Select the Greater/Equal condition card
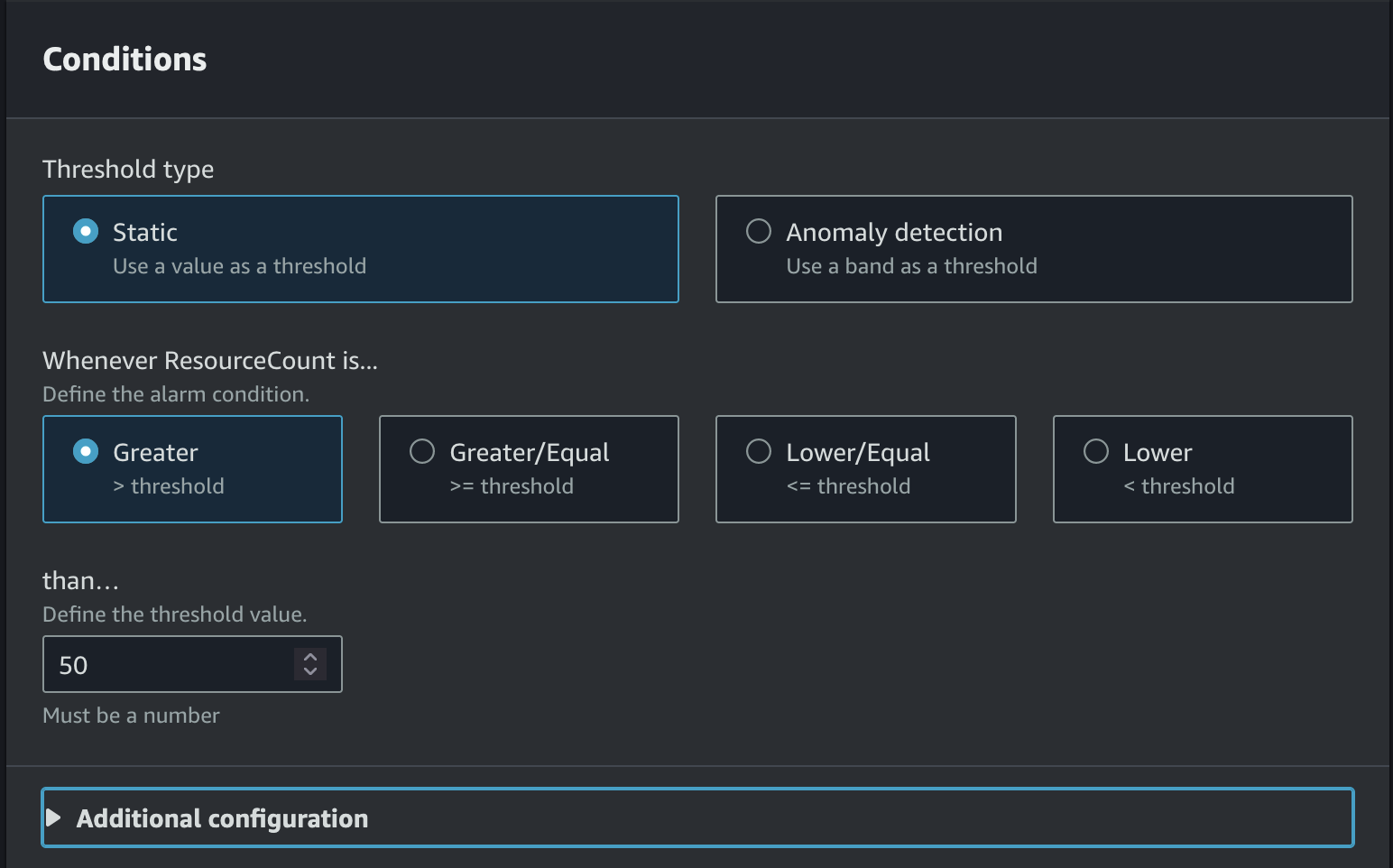 click(x=529, y=469)
